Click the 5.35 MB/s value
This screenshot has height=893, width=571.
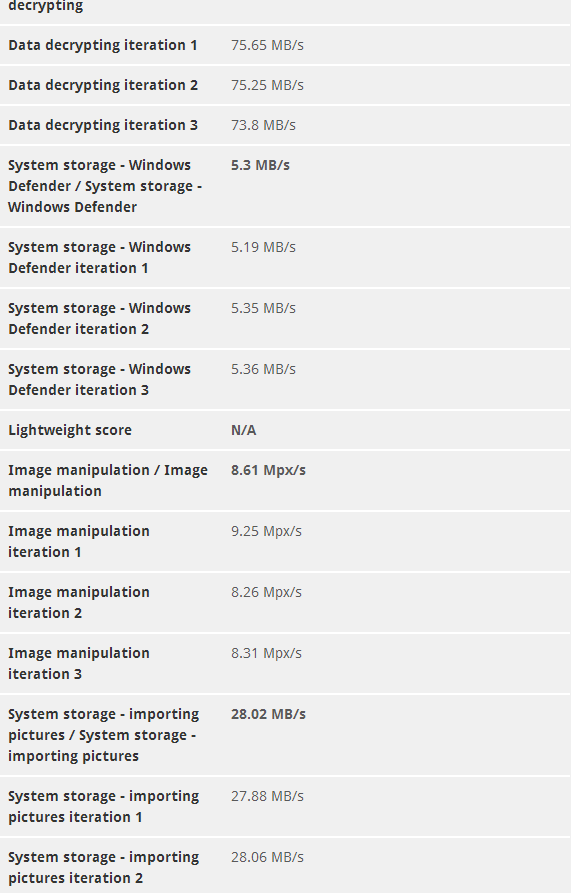point(263,308)
